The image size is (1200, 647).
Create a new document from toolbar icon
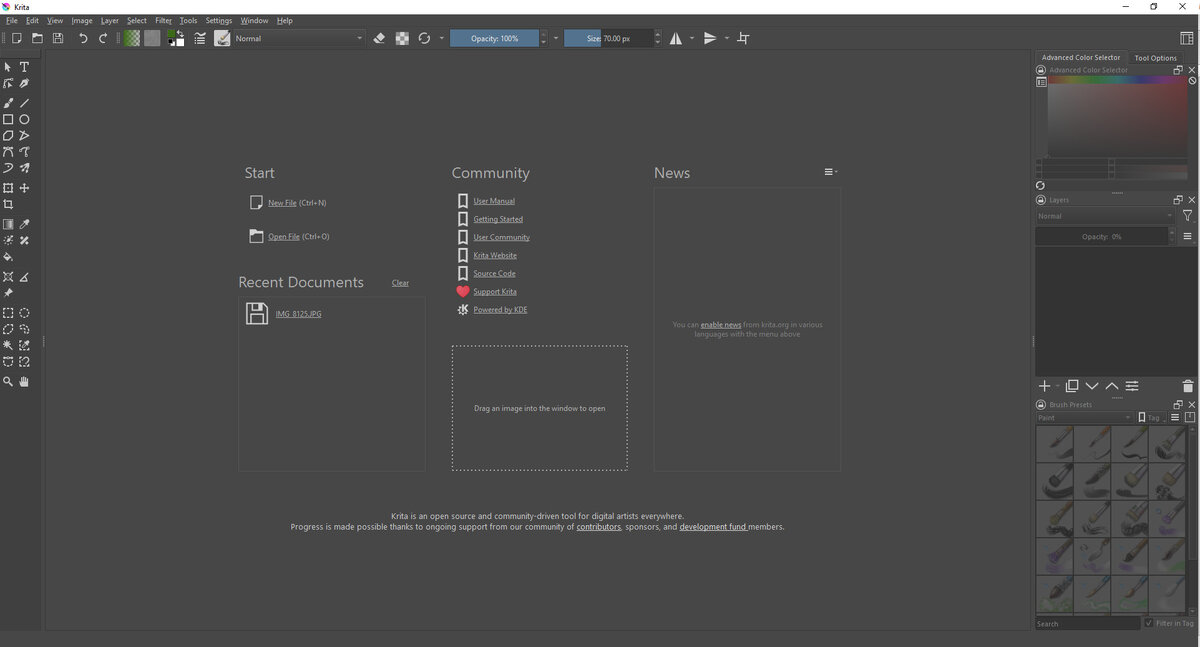(x=16, y=38)
